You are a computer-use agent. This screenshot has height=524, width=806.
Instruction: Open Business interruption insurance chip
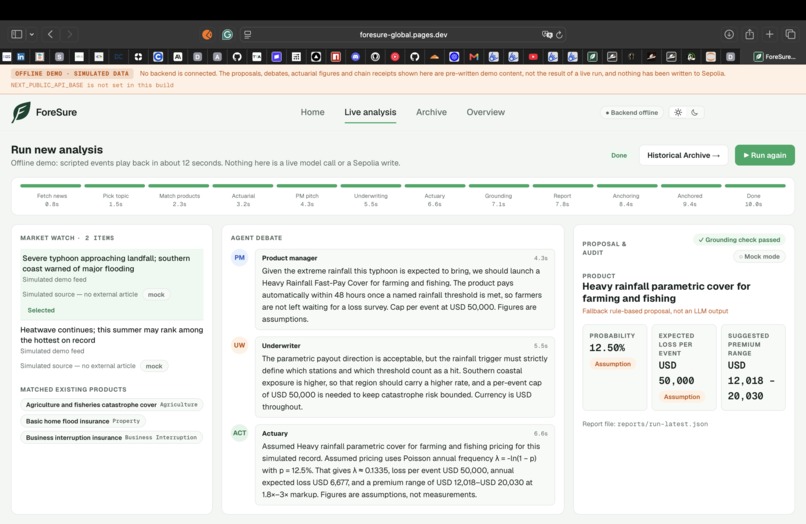[112, 438]
